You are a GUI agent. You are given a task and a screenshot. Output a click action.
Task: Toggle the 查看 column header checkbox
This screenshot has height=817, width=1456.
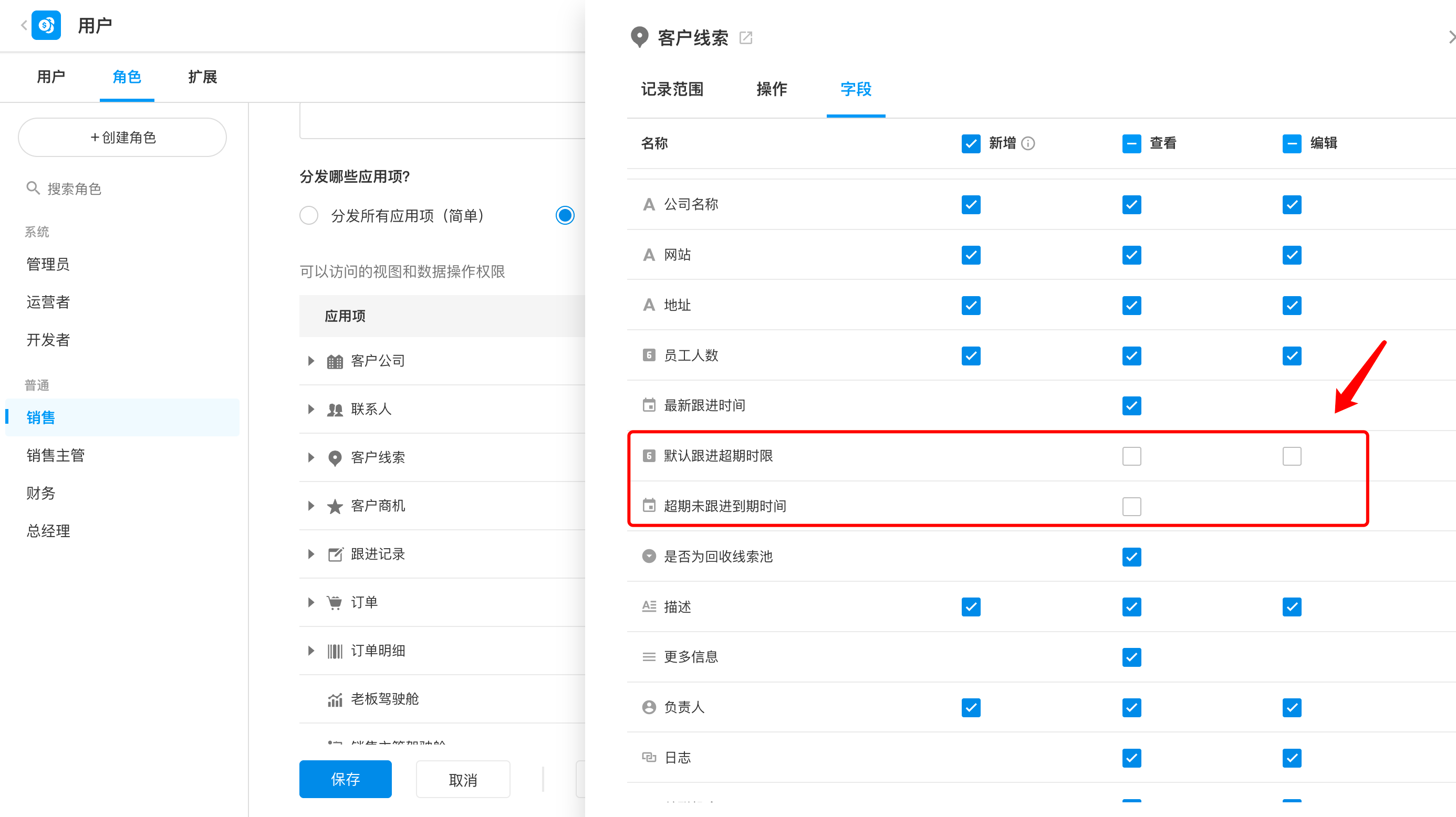coord(1131,143)
